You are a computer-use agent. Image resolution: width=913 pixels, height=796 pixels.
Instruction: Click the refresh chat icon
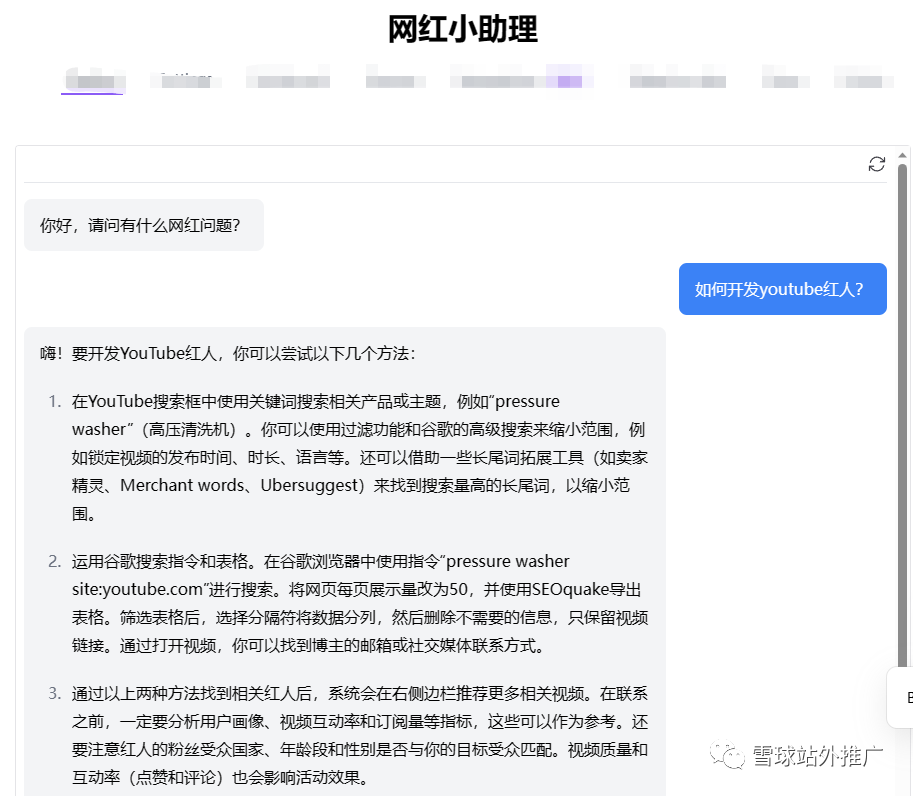click(876, 164)
